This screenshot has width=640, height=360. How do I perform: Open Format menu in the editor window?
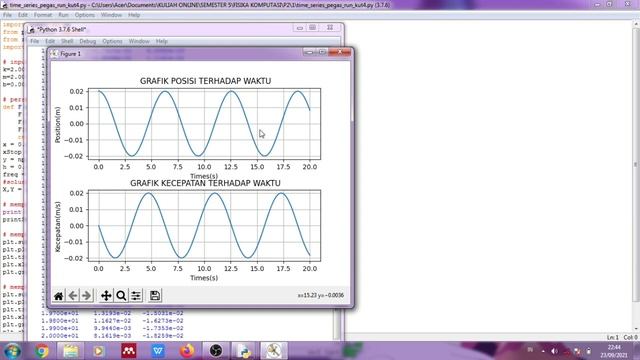pyautogui.click(x=43, y=15)
